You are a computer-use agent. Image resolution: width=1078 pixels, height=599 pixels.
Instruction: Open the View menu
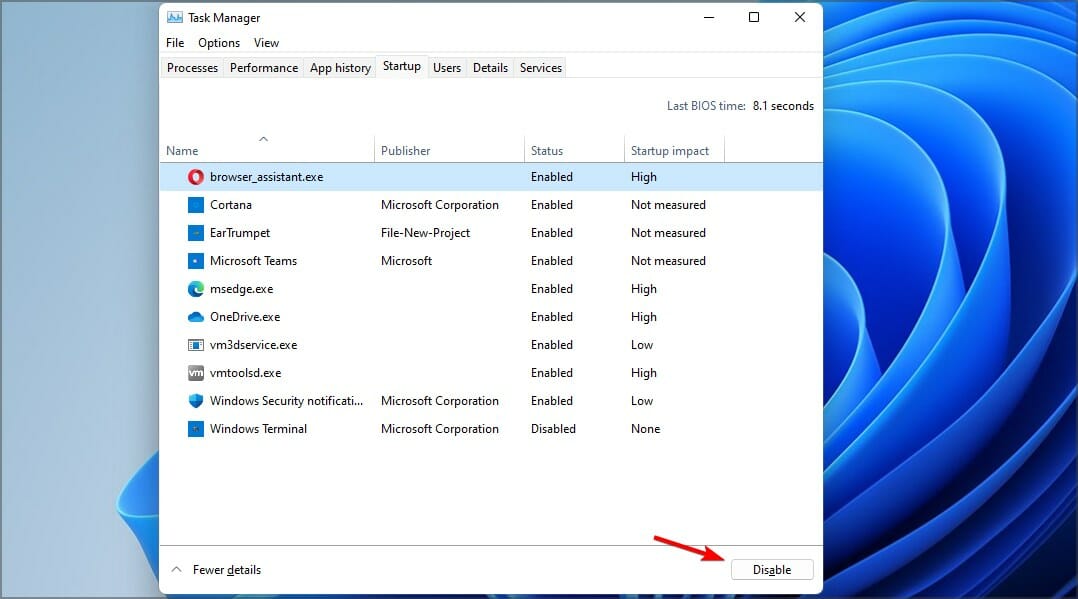[x=266, y=43]
